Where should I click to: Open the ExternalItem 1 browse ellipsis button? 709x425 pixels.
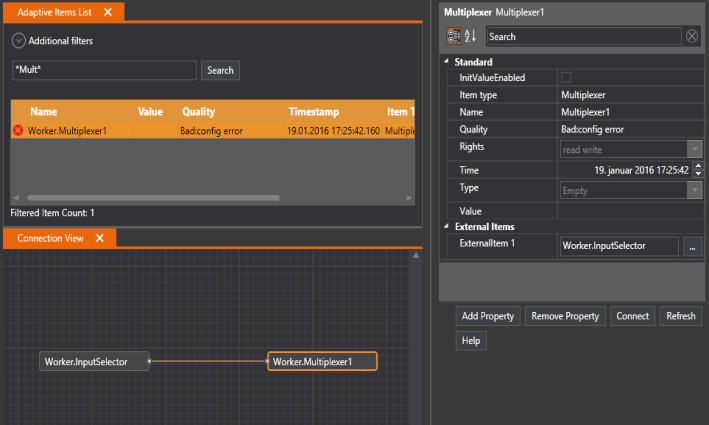coord(692,245)
